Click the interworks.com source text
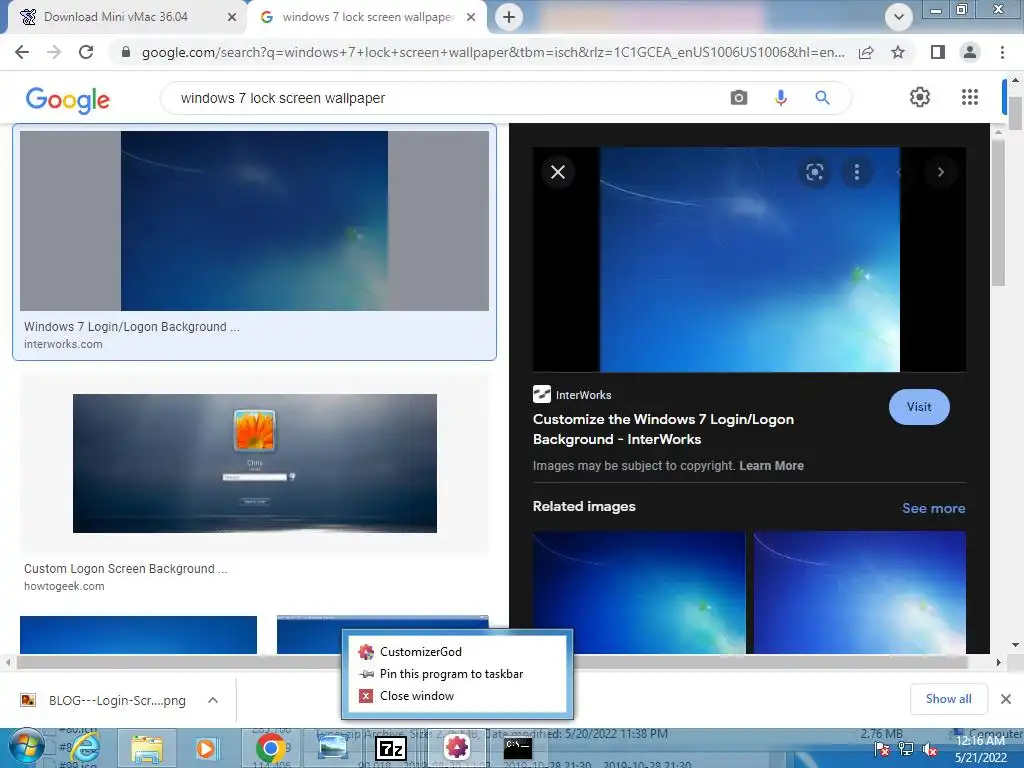 tap(63, 344)
